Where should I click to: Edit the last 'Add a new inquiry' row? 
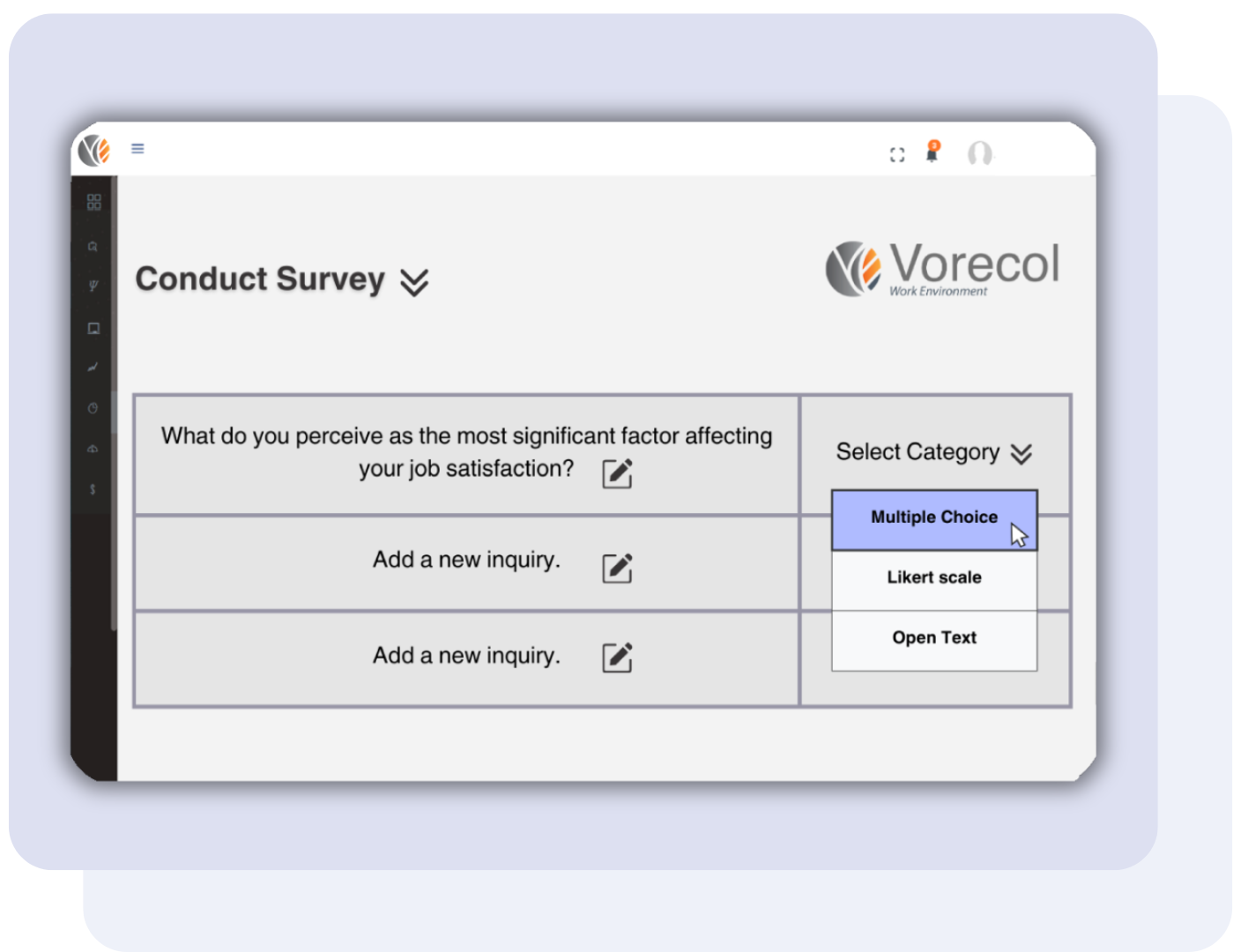point(617,658)
